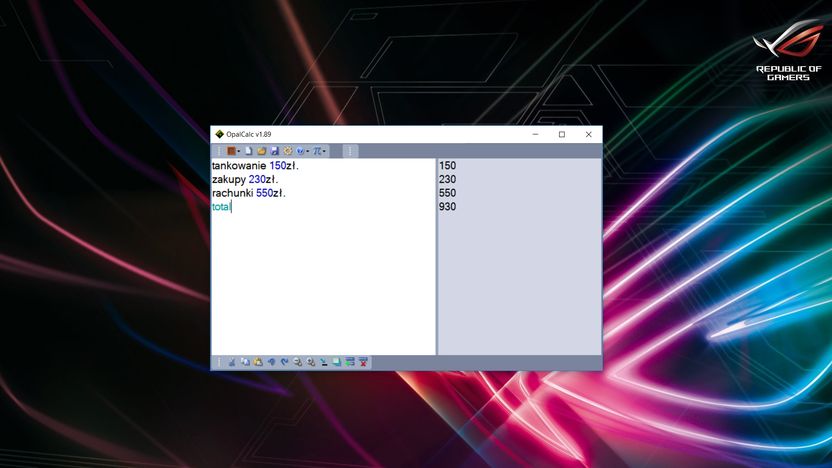832x468 pixels.
Task: Click the teal window panel icon
Action: pos(336,362)
